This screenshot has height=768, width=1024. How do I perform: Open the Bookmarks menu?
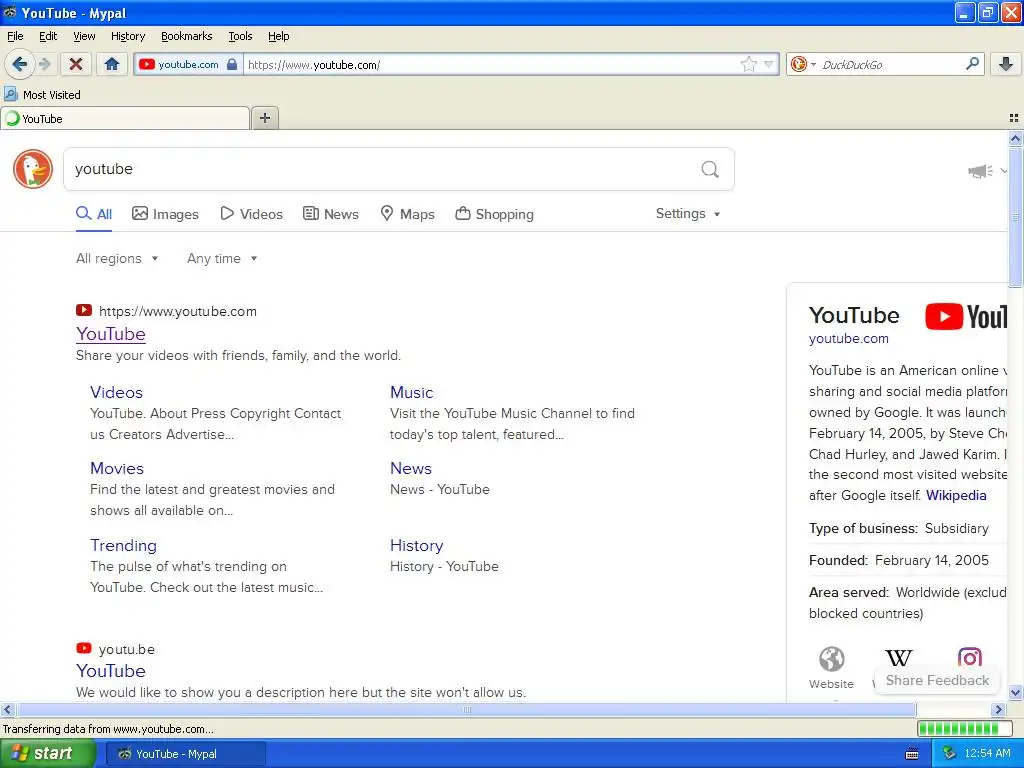click(x=186, y=36)
